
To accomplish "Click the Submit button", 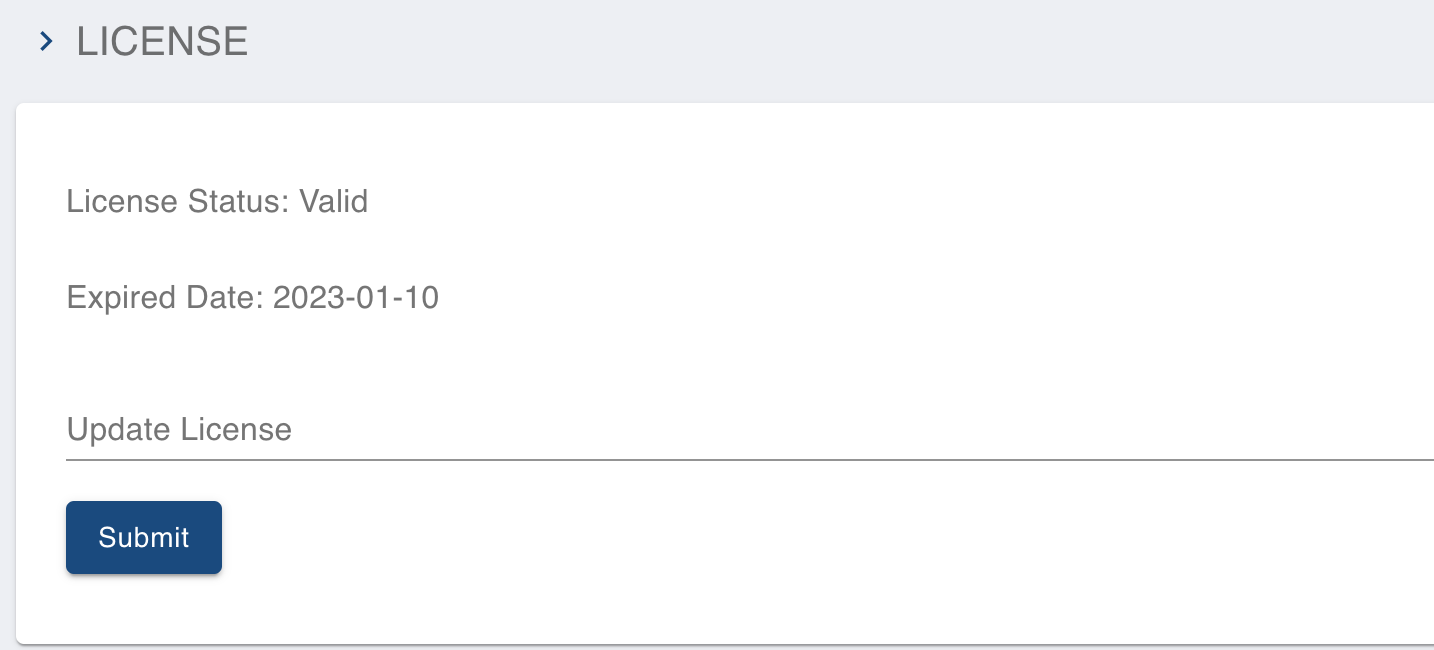I will point(144,537).
